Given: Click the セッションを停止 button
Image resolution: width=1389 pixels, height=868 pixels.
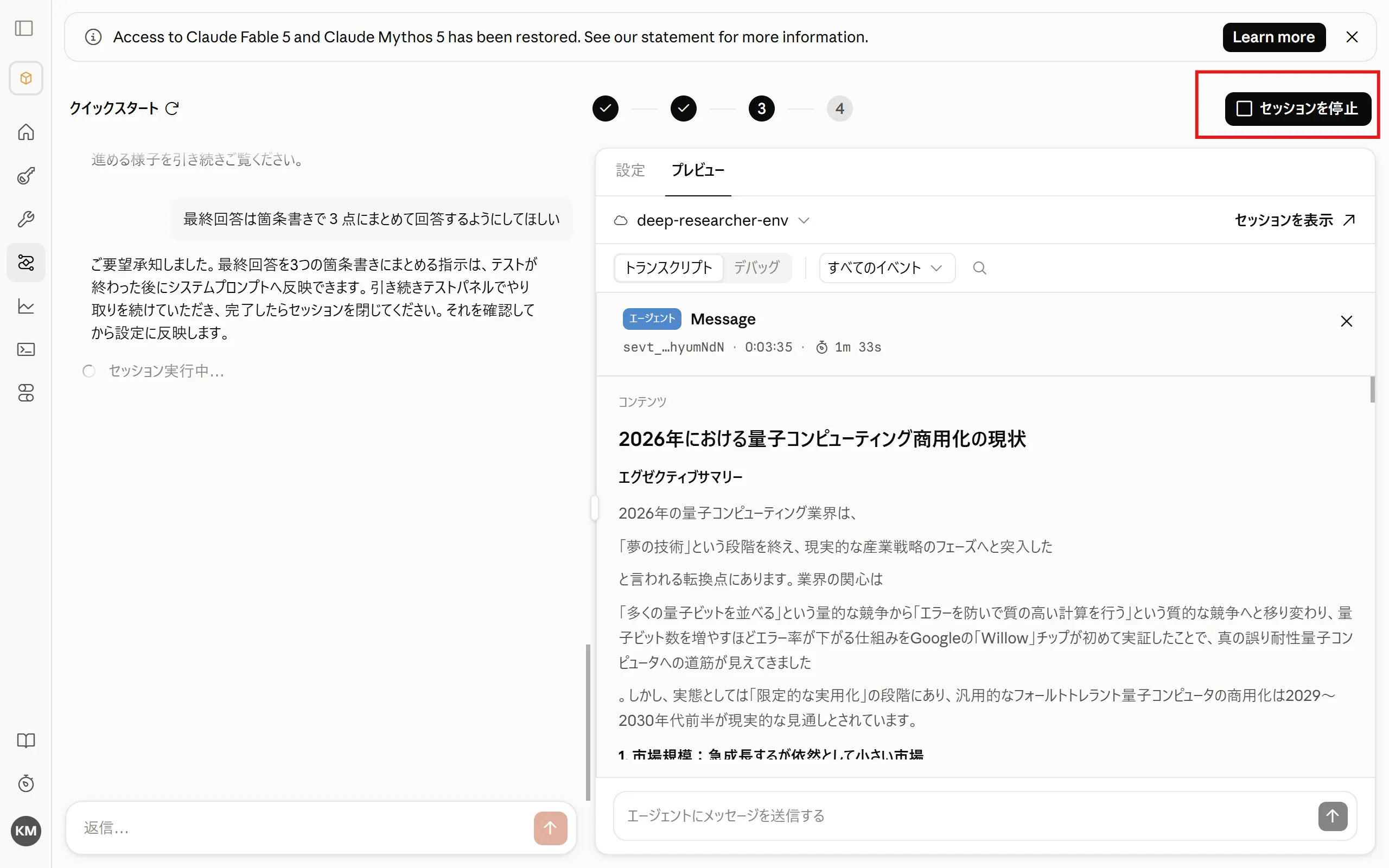Looking at the screenshot, I should pos(1298,108).
